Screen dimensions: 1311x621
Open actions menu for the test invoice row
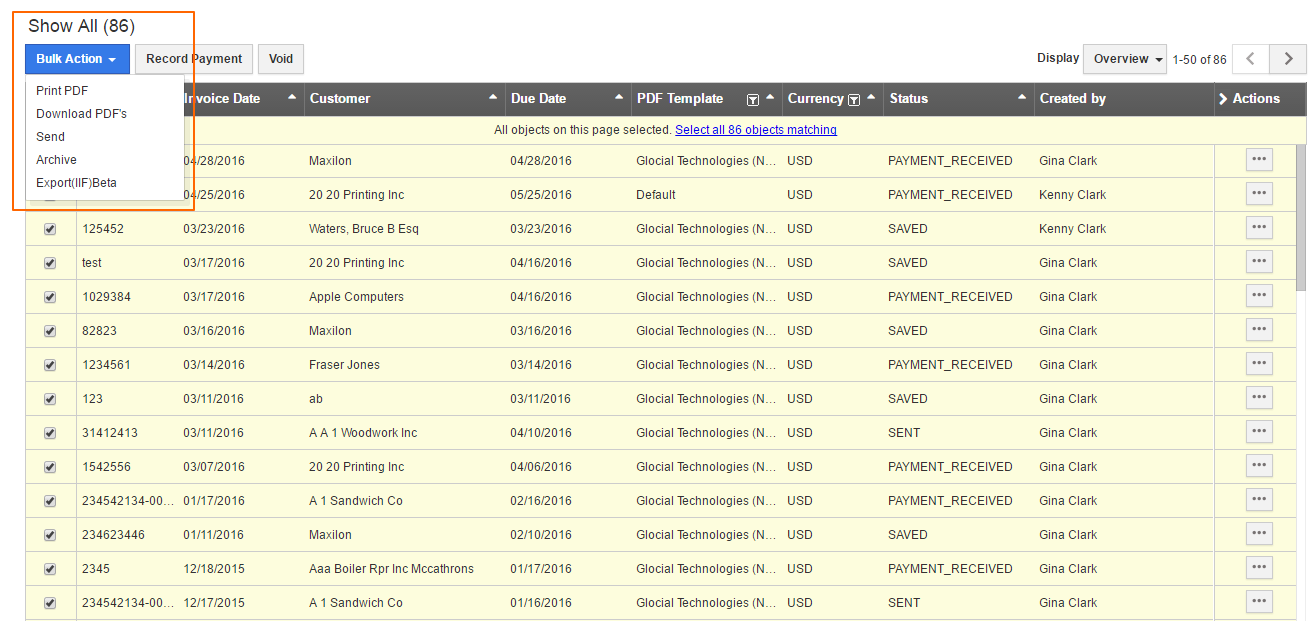tap(1258, 261)
